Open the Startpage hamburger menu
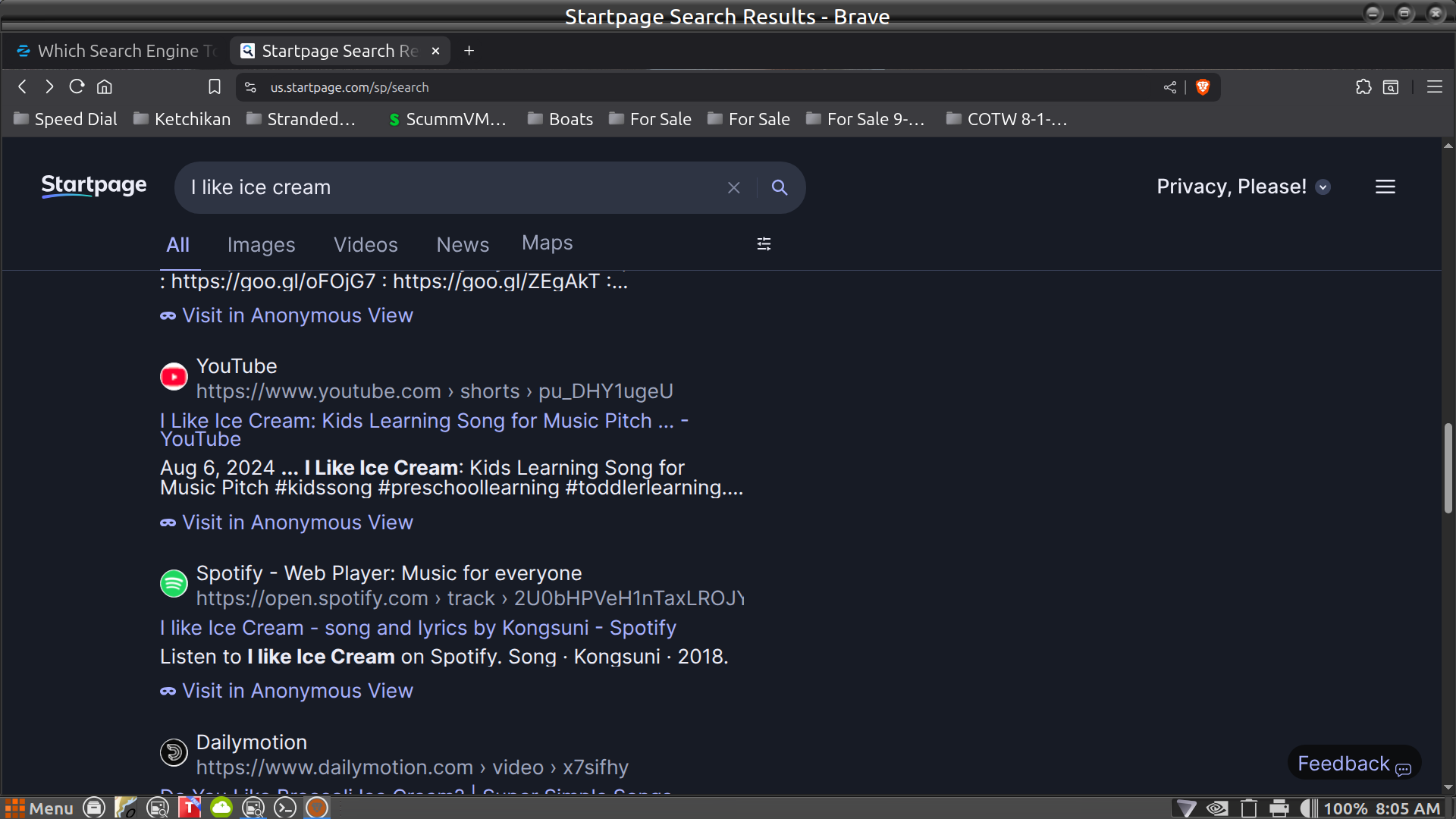Image resolution: width=1456 pixels, height=819 pixels. [1385, 187]
